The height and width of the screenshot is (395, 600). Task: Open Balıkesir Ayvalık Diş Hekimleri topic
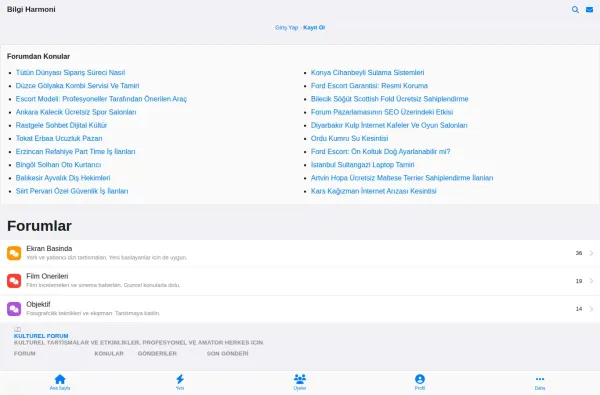(63, 178)
